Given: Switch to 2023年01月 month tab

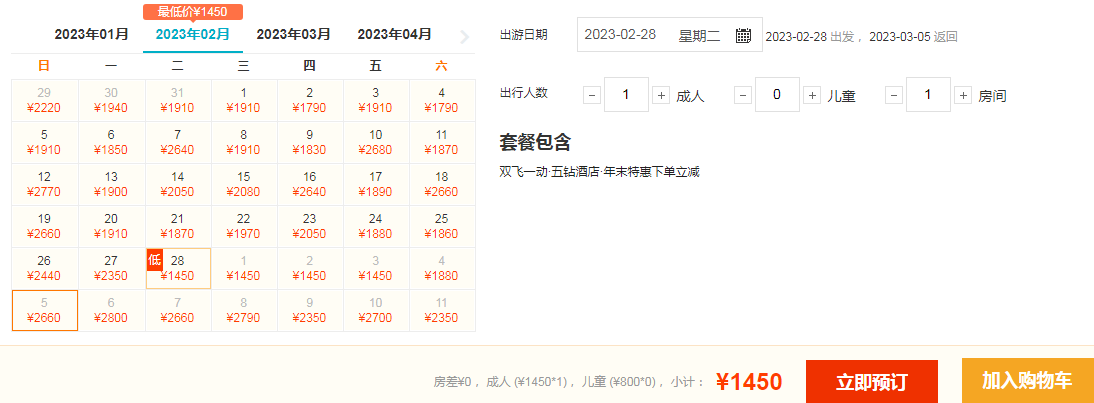Looking at the screenshot, I should pyautogui.click(x=92, y=34).
